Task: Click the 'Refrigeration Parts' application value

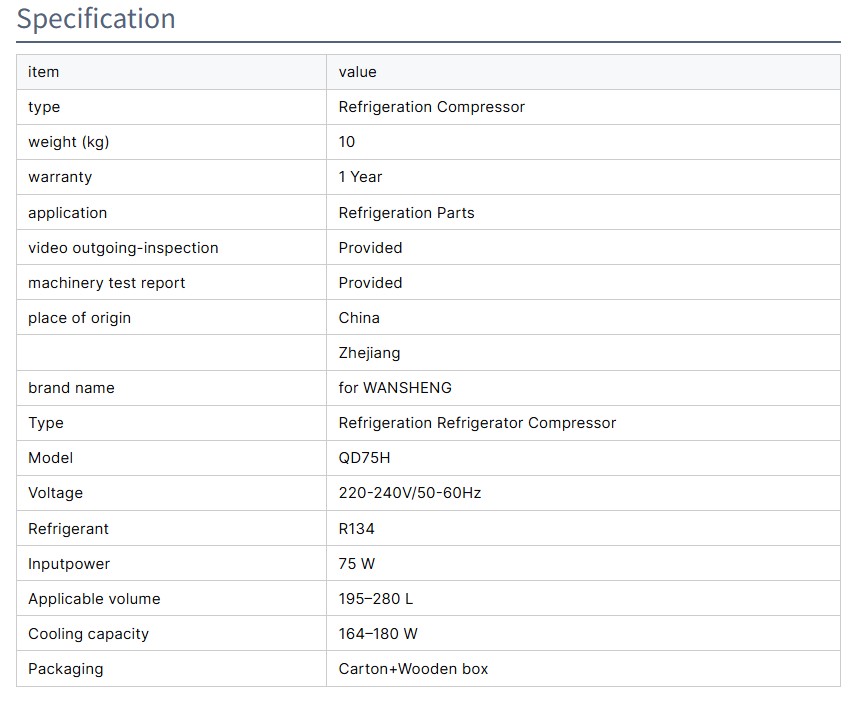Action: pyautogui.click(x=406, y=213)
